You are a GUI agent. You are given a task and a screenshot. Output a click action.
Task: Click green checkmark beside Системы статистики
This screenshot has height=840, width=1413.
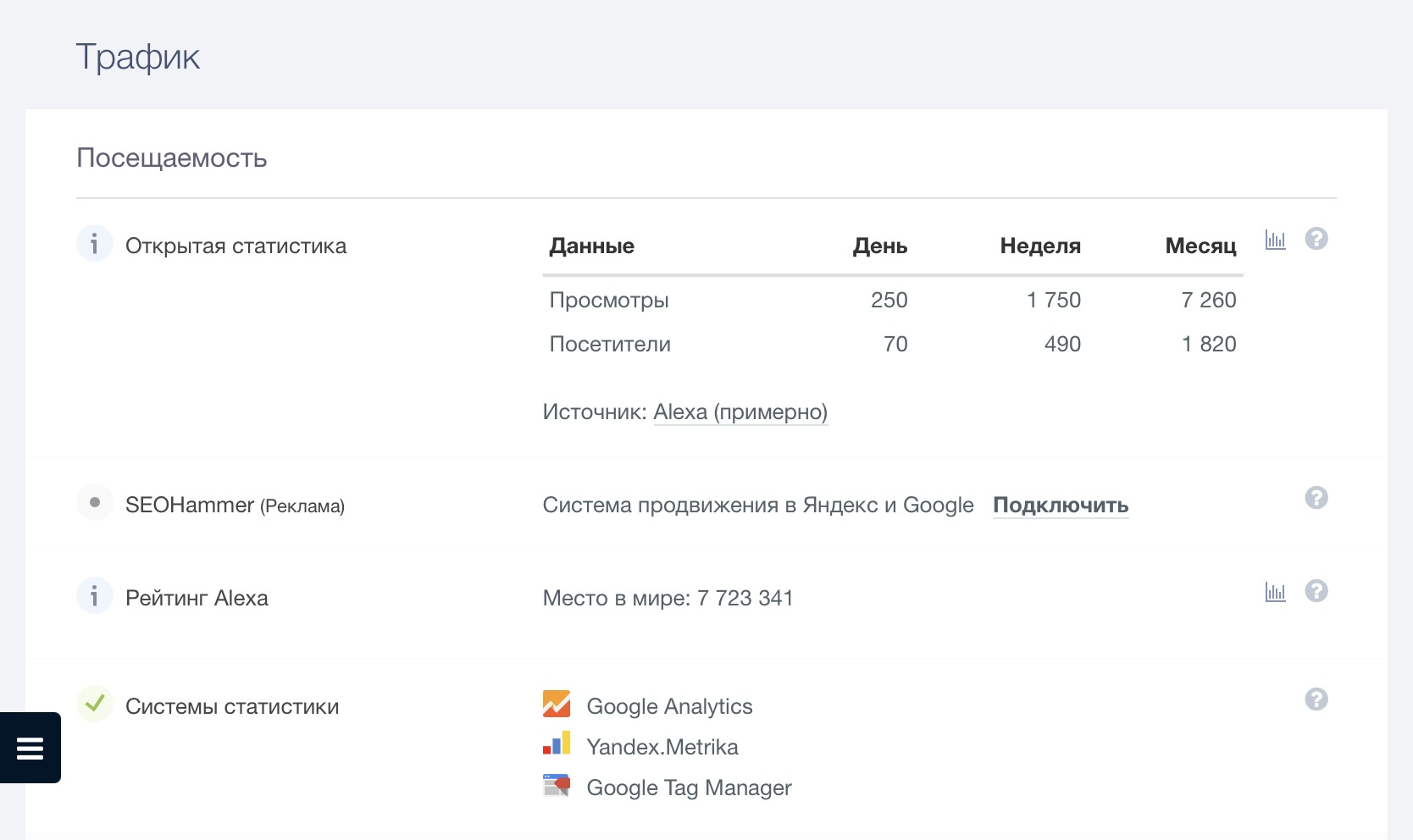click(95, 704)
